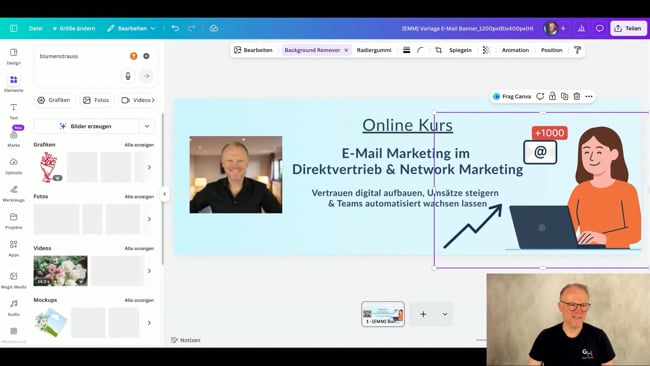Undo the last action
The width and height of the screenshot is (650, 366).
[175, 28]
